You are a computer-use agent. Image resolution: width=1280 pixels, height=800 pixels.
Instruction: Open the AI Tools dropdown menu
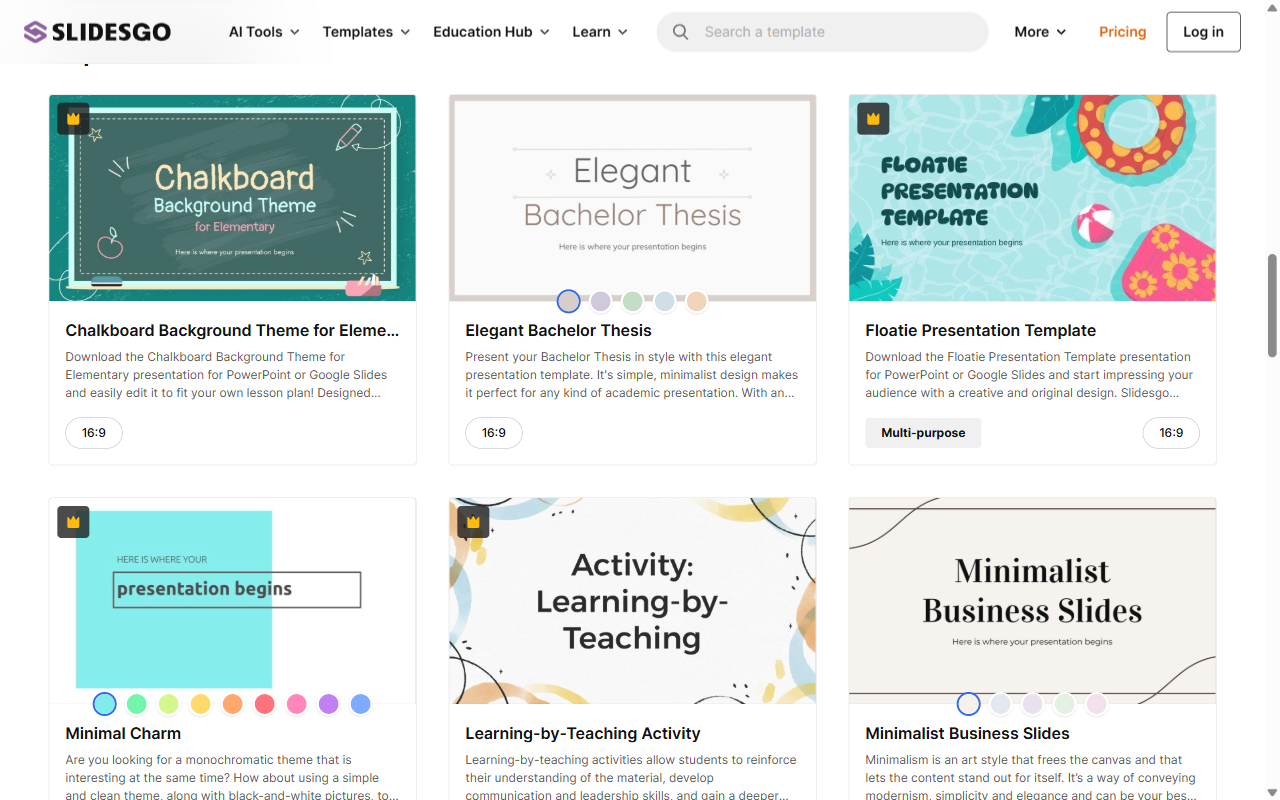[264, 32]
